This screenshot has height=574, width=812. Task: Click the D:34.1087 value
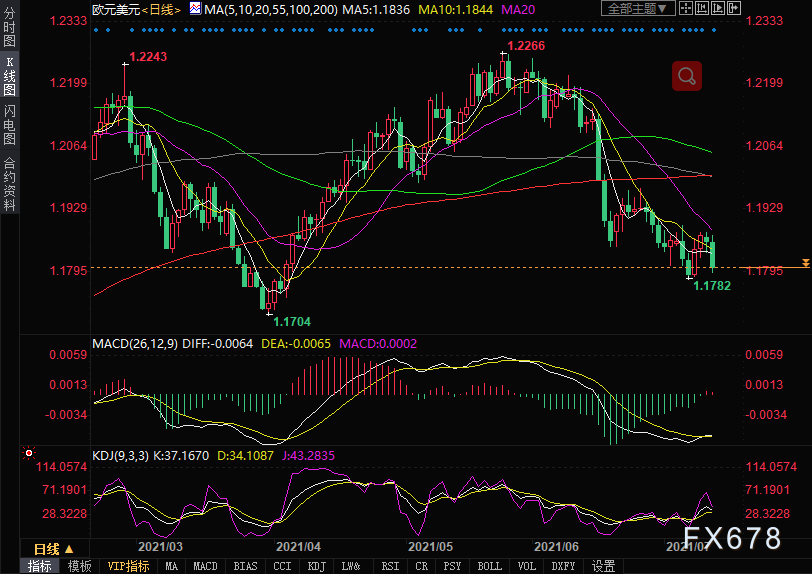245,456
